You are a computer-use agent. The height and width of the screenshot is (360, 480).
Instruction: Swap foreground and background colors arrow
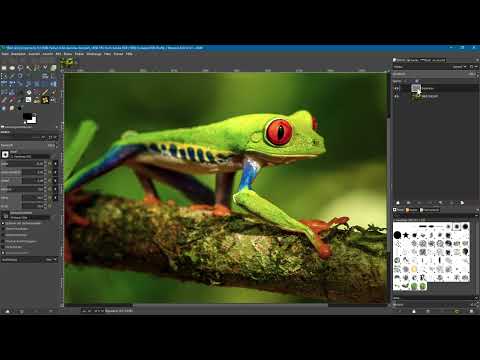[x=35, y=114]
